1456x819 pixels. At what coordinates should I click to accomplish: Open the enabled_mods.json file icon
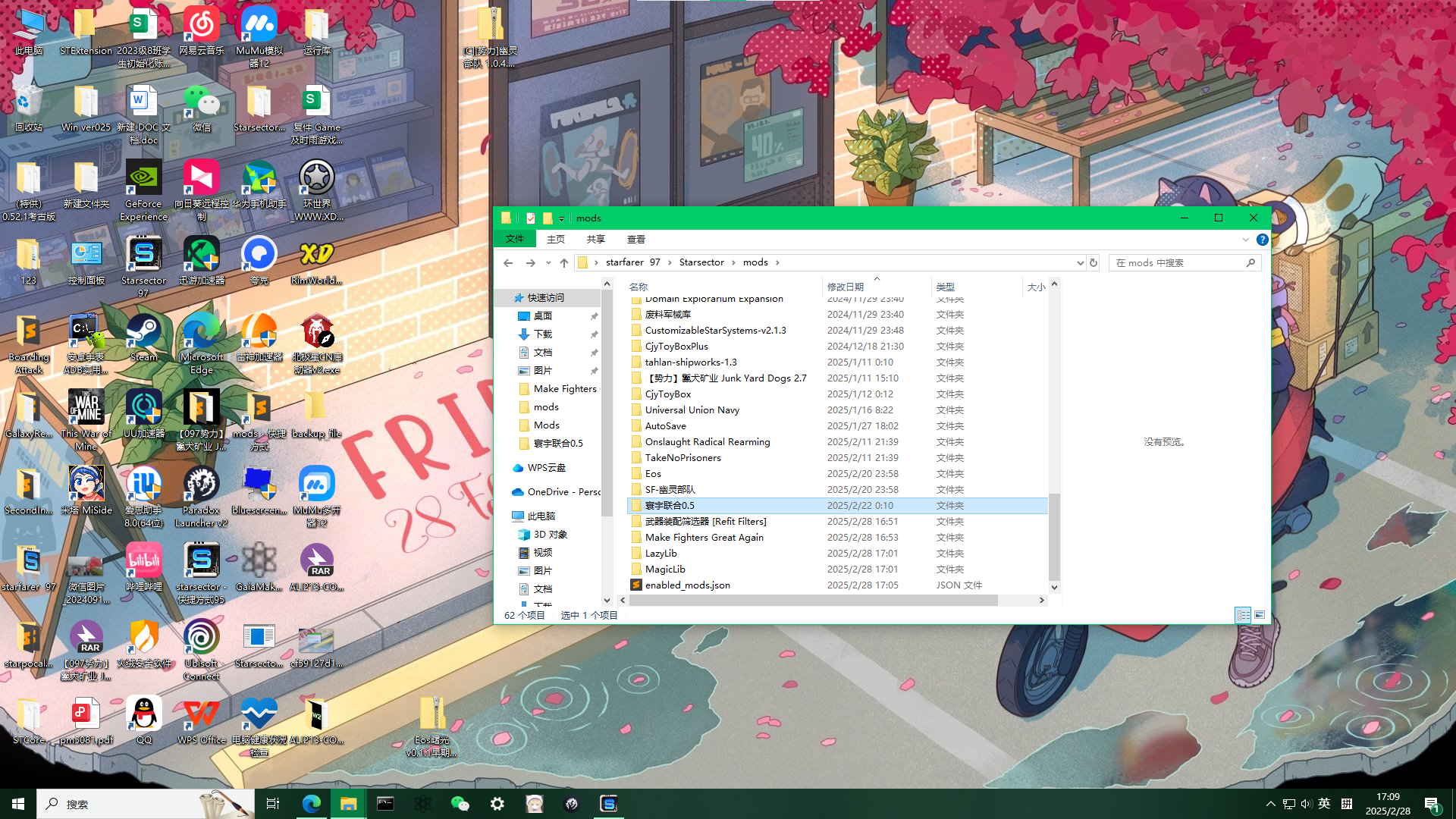637,585
